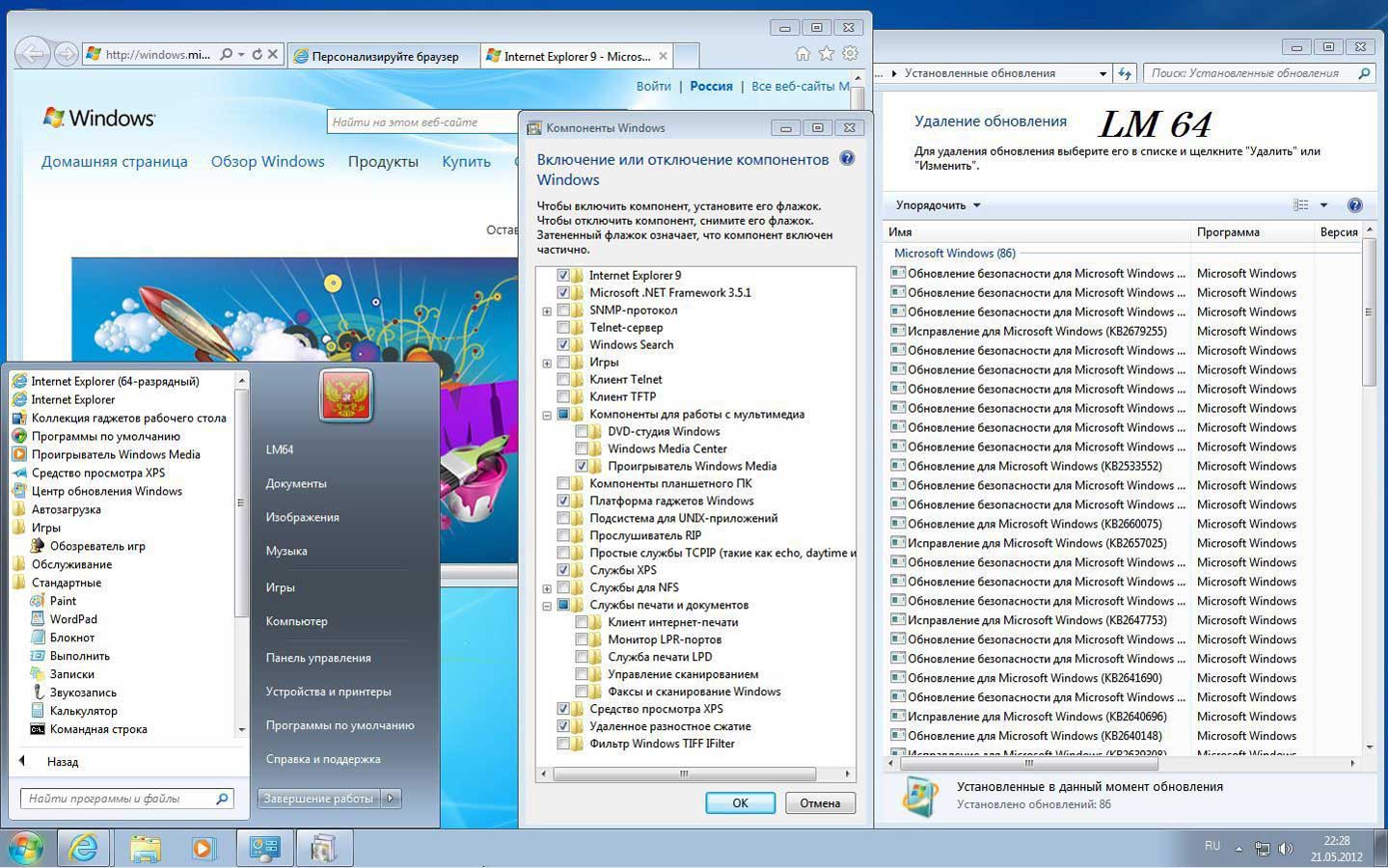Expand the SNMP-протокол tree node
1388x868 pixels.
click(x=547, y=312)
